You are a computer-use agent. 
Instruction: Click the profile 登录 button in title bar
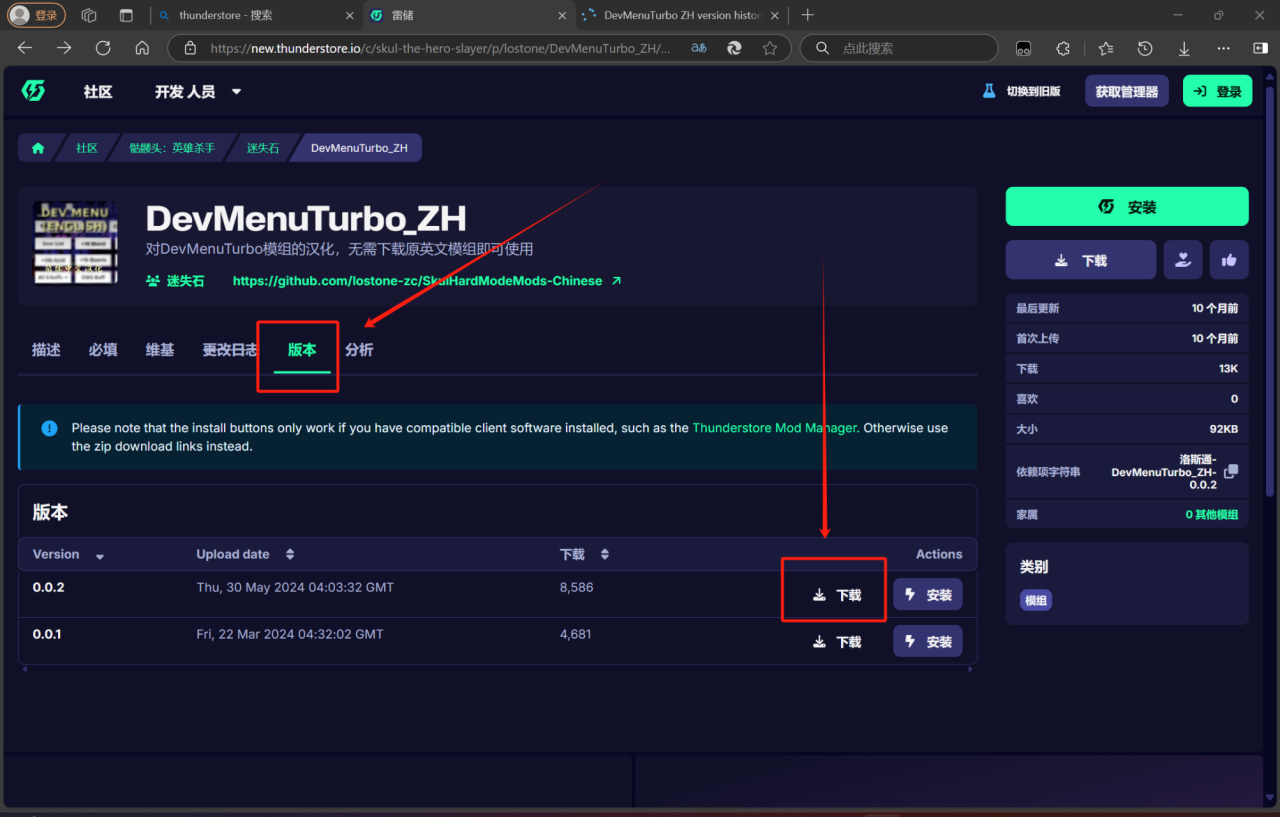pyautogui.click(x=36, y=15)
